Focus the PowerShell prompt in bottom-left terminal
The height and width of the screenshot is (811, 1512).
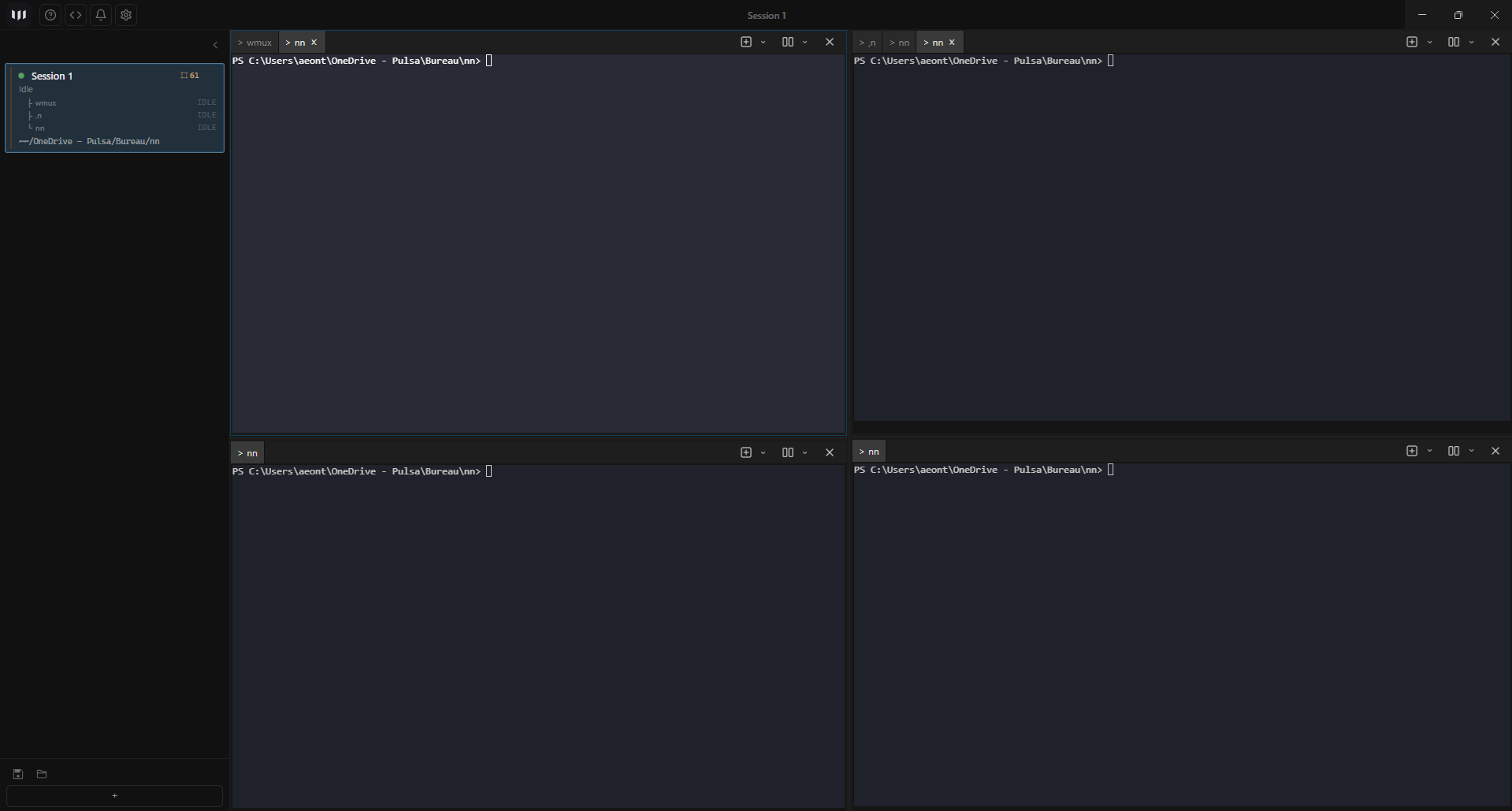(362, 471)
